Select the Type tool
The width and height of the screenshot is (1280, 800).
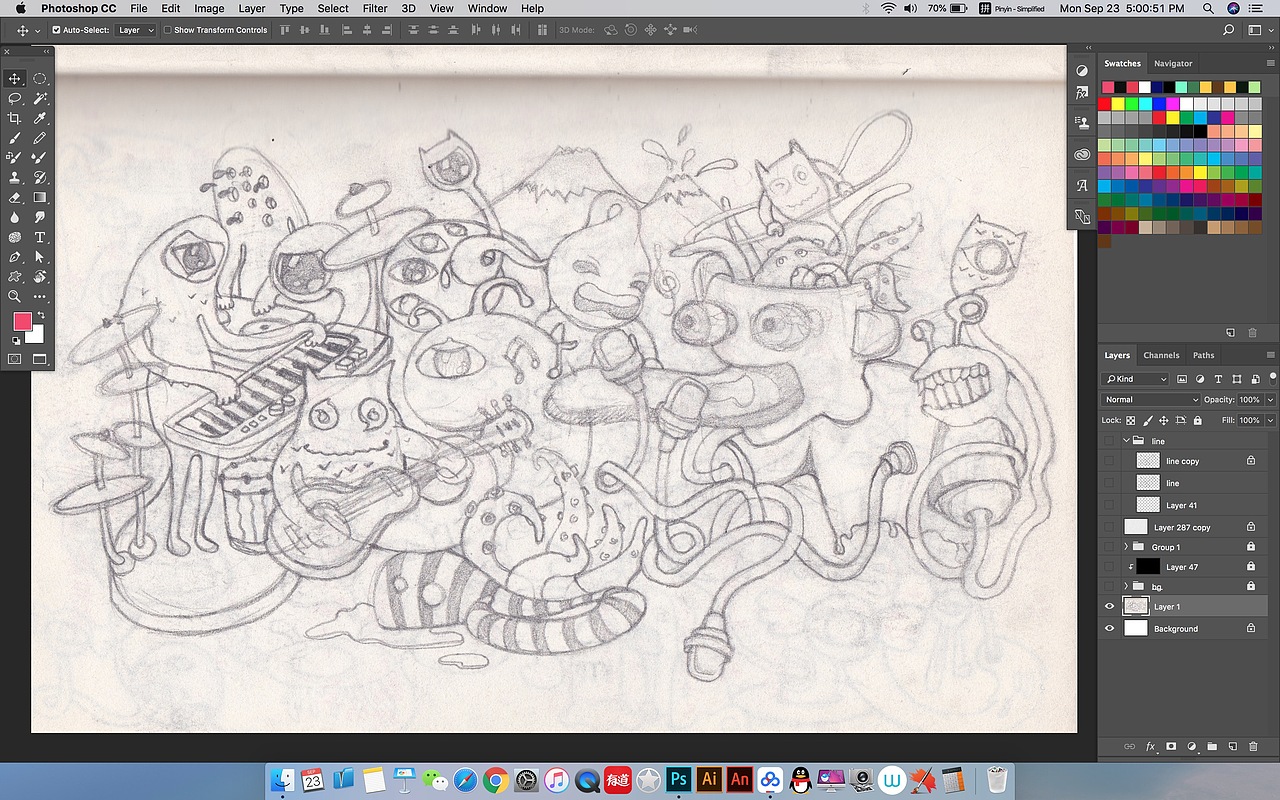pos(40,237)
